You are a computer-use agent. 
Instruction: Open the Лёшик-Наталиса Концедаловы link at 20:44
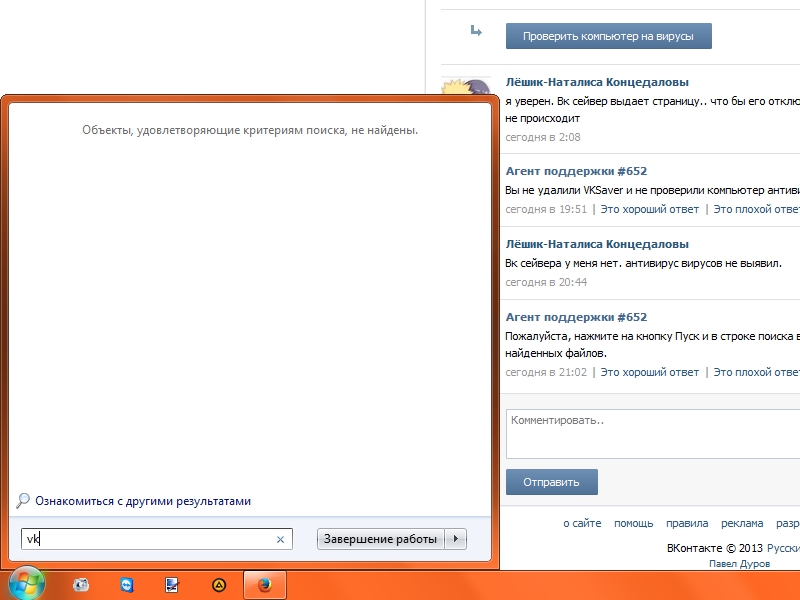(x=597, y=244)
